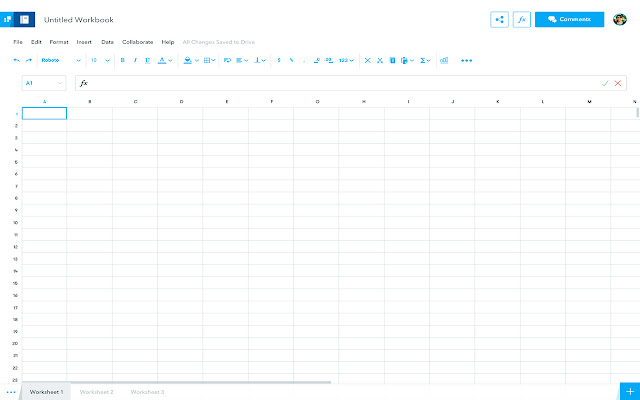Expand sum functions dropdown arrow
This screenshot has height=400, width=640.
coord(429,60)
